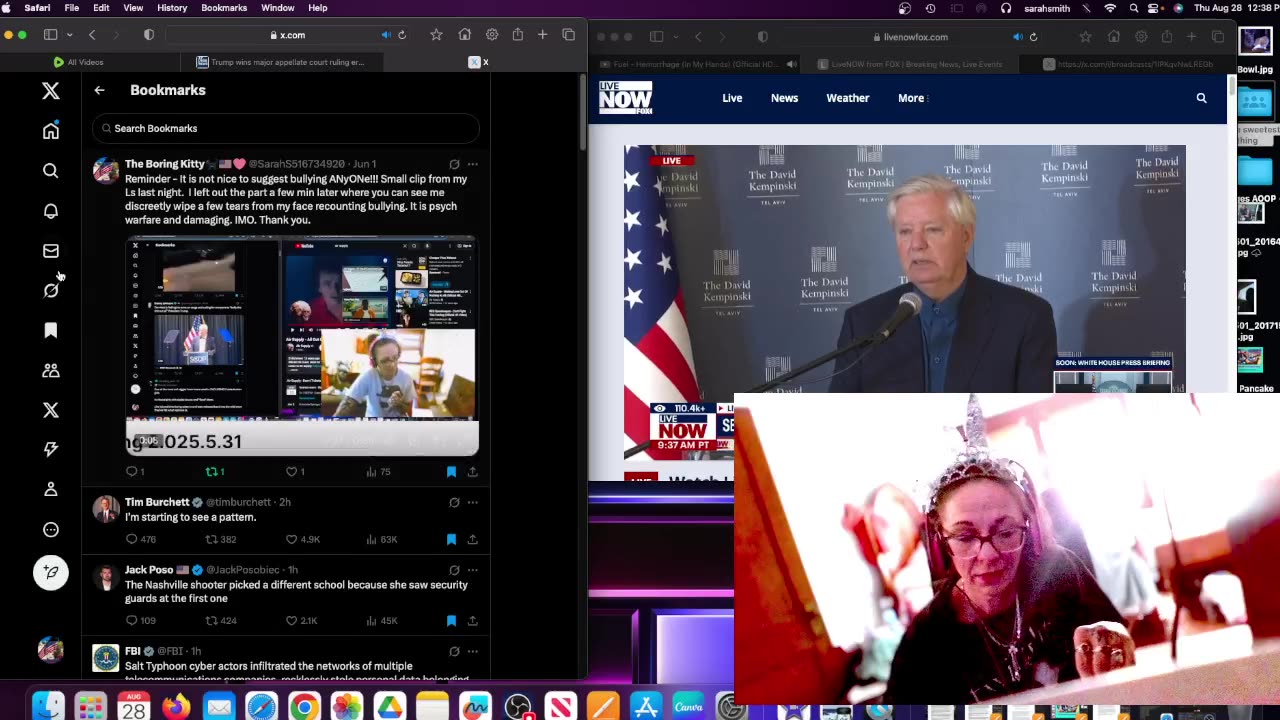Open Google Chrome from the Dock

(304, 707)
